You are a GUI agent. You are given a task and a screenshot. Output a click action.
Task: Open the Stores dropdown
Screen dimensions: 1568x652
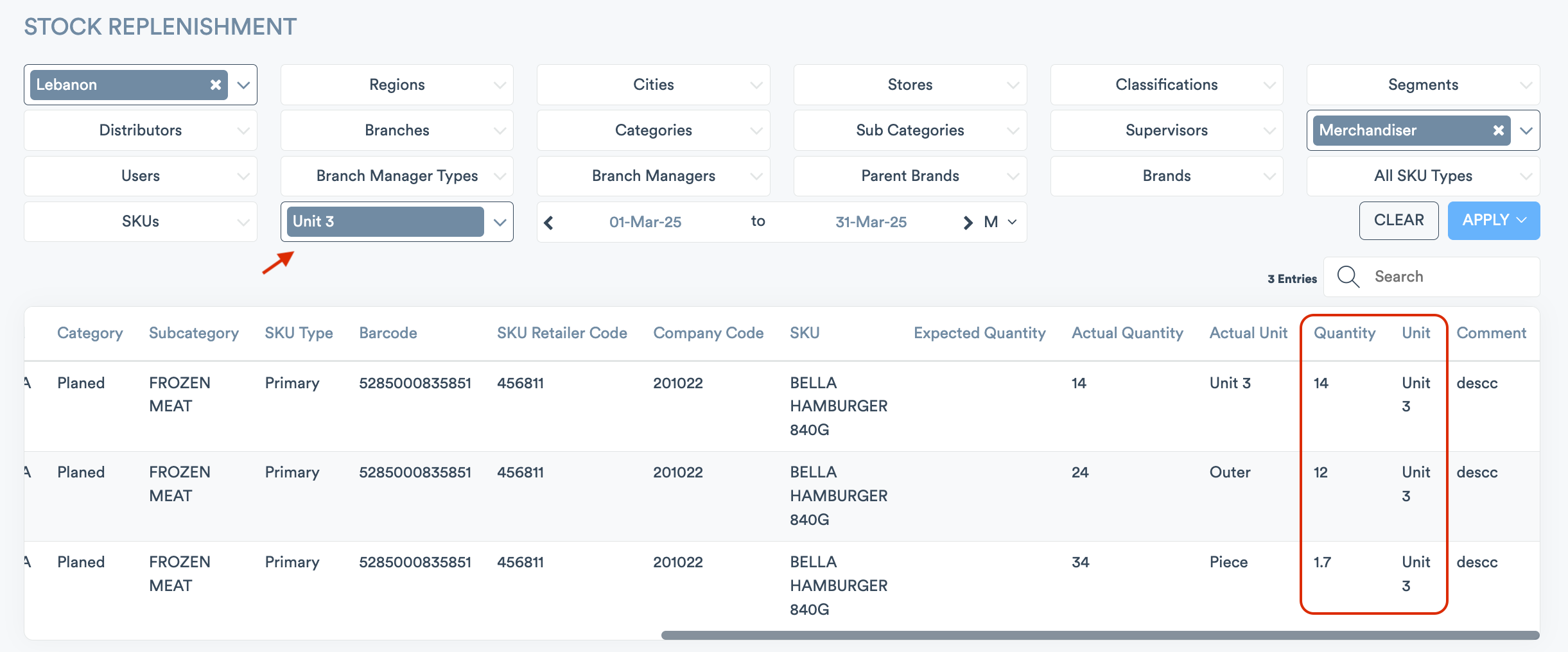[1012, 84]
